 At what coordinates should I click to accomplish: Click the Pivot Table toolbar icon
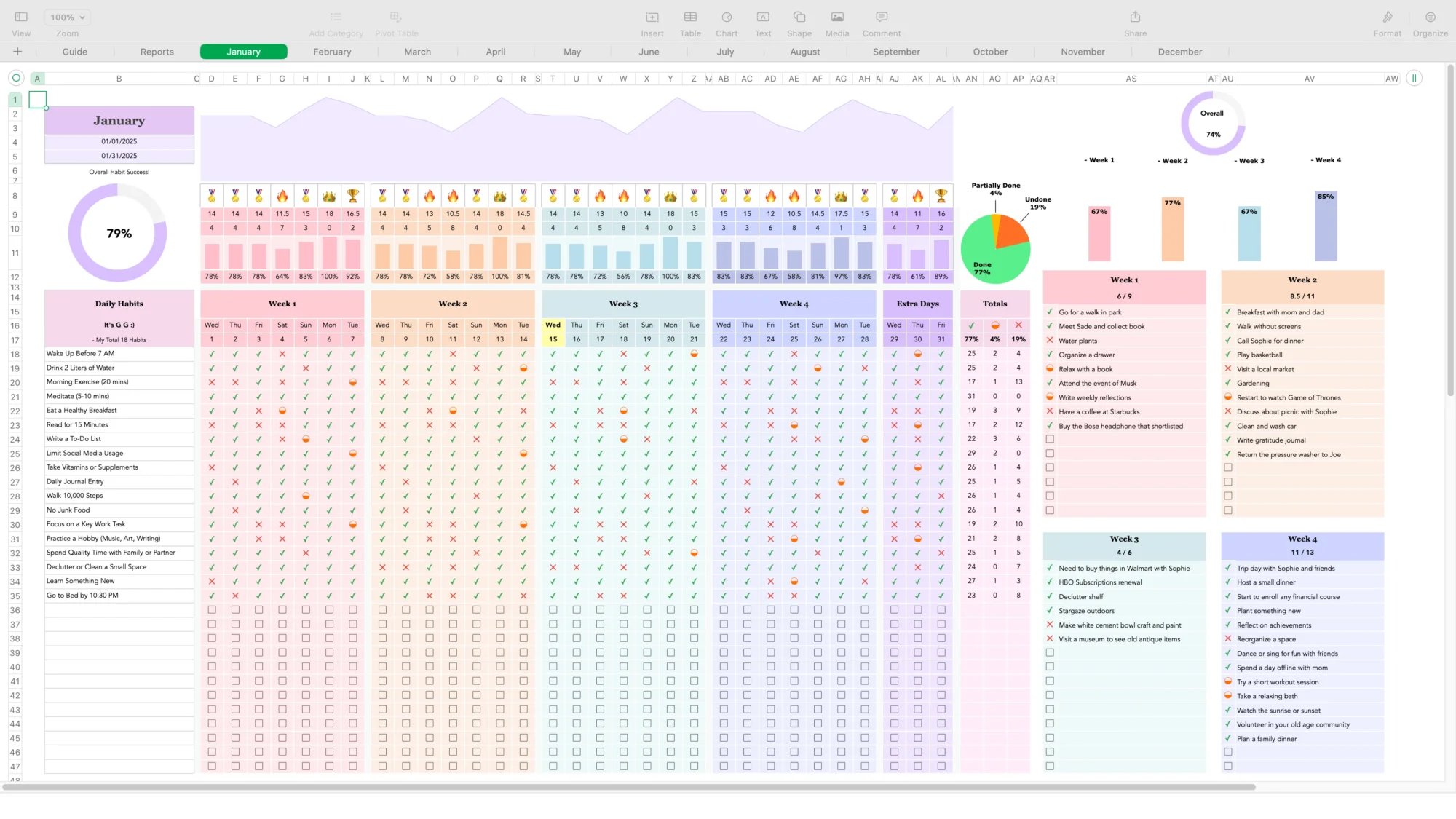pyautogui.click(x=396, y=17)
